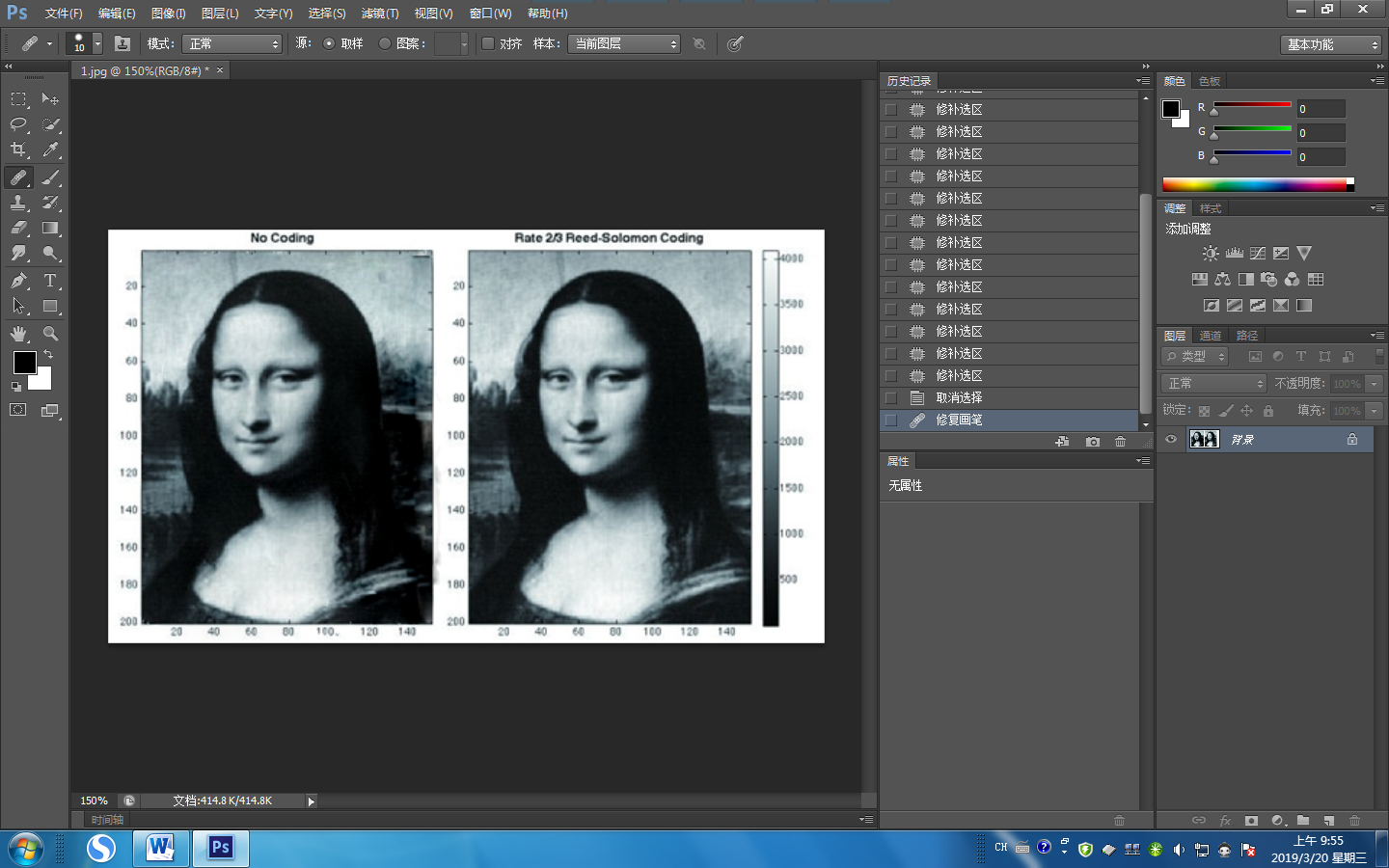Set history brush source at 取消选择 state

891,398
